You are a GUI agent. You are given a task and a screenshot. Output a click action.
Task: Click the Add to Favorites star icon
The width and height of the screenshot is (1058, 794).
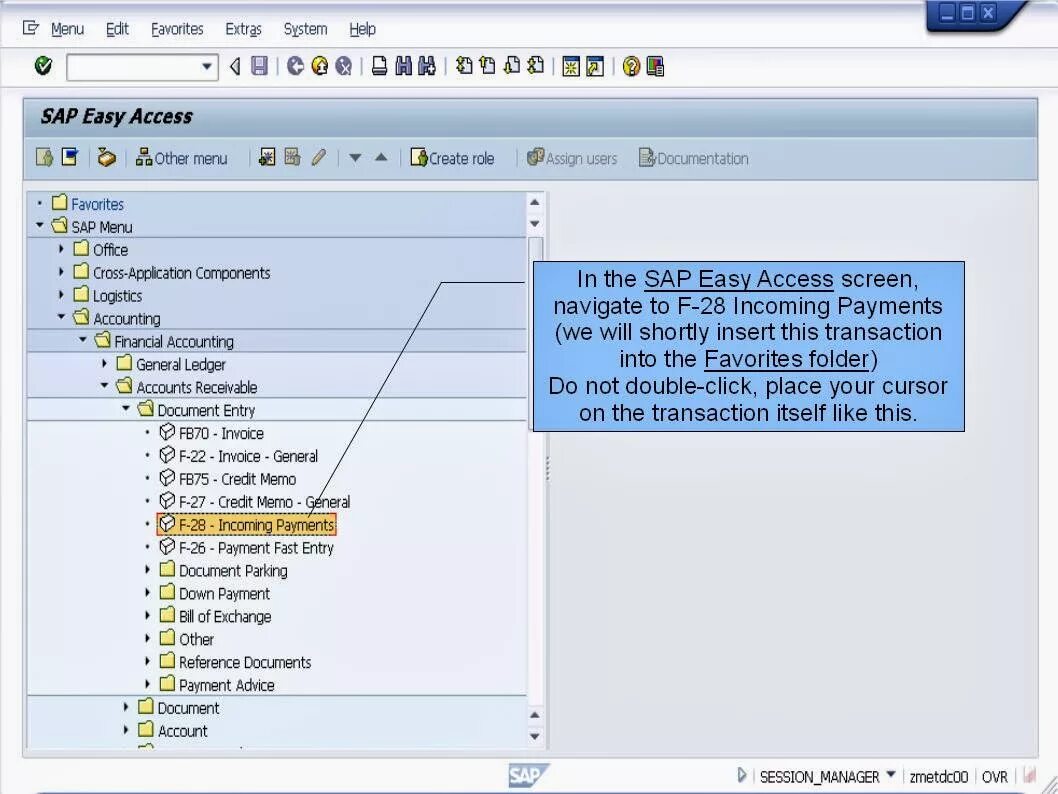(x=267, y=157)
